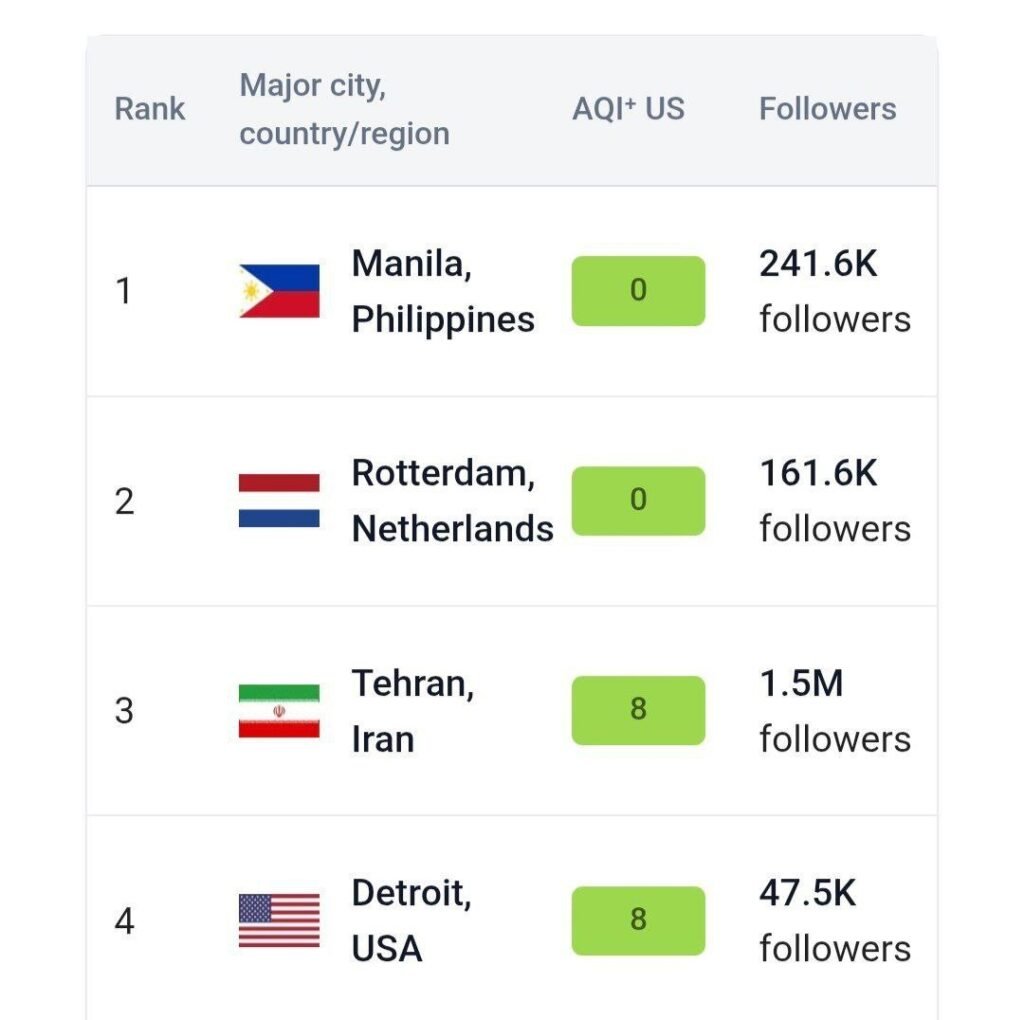Image resolution: width=1024 pixels, height=1020 pixels.
Task: Click the USA flag icon
Action: pyautogui.click(x=279, y=920)
